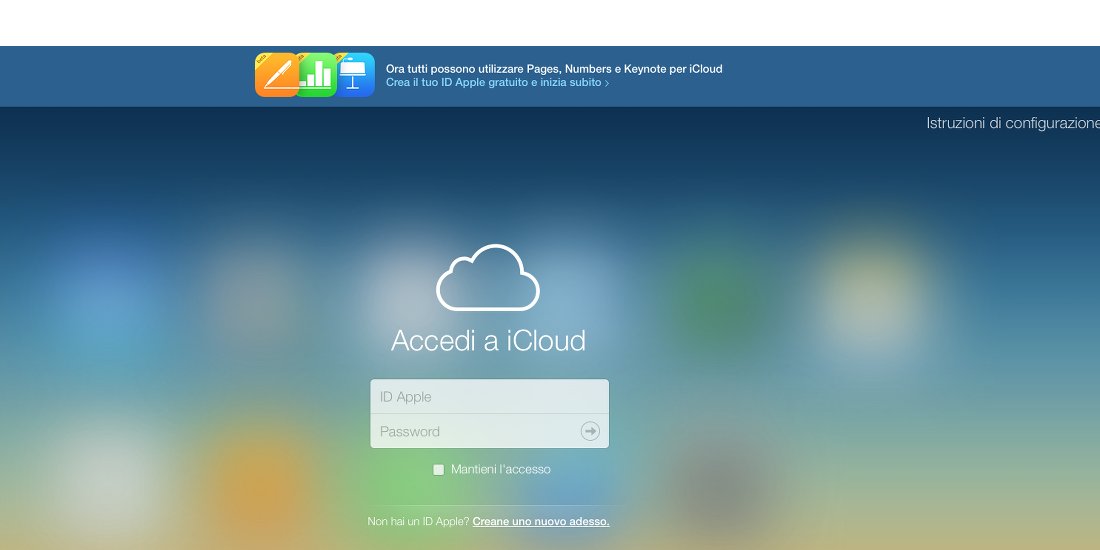1100x550 pixels.
Task: Click the 'Non hai un ID Apple?' text
Action: [418, 522]
